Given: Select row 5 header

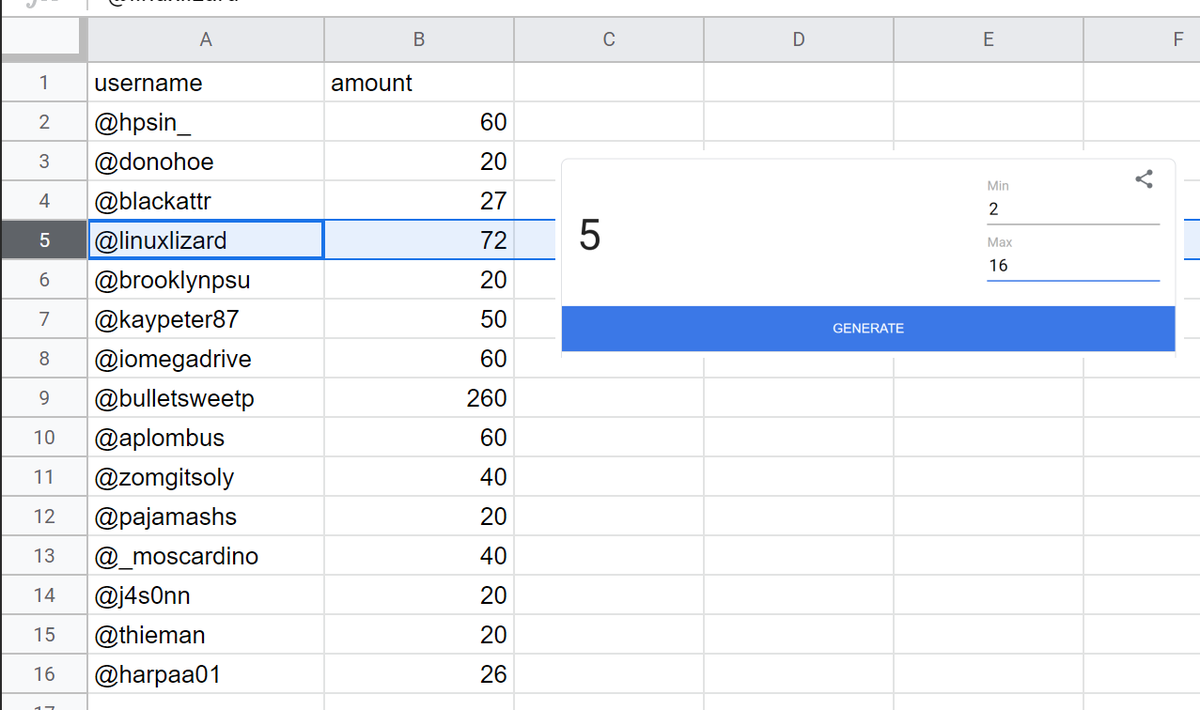Looking at the screenshot, I should click(x=44, y=241).
